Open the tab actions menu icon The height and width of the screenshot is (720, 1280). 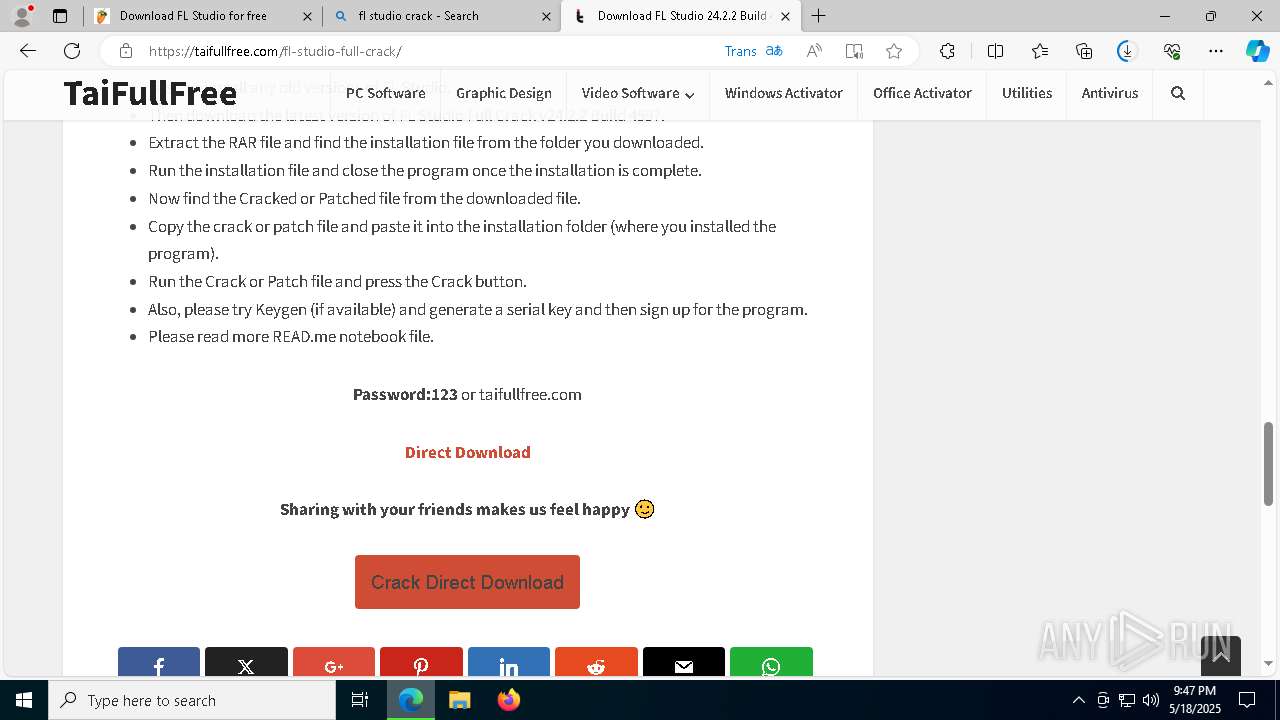click(60, 16)
